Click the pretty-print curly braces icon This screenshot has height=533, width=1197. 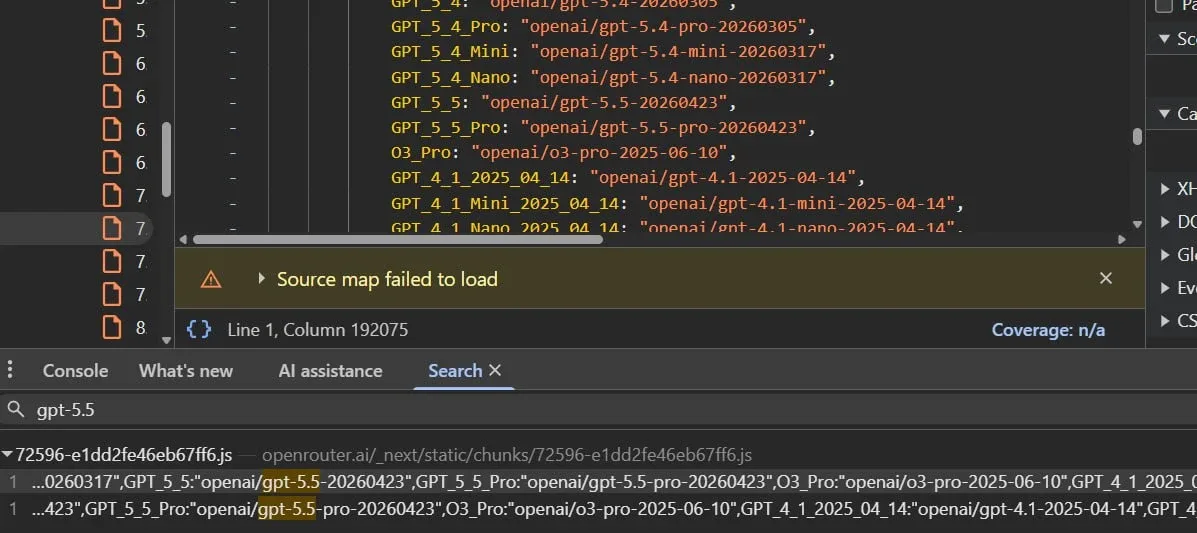point(199,329)
